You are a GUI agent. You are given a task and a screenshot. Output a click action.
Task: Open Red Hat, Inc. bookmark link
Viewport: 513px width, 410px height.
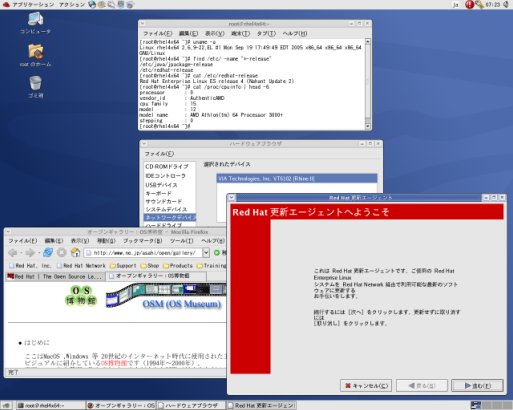point(30,266)
